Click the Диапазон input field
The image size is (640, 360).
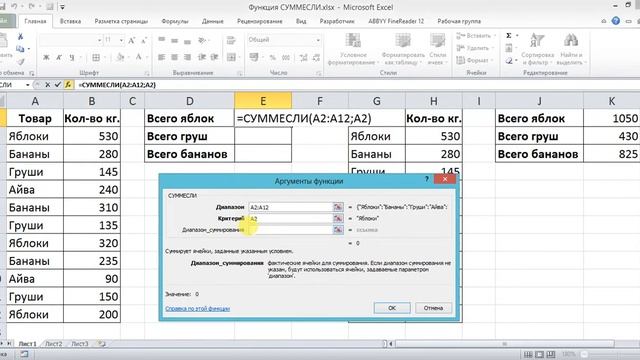pyautogui.click(x=291, y=207)
